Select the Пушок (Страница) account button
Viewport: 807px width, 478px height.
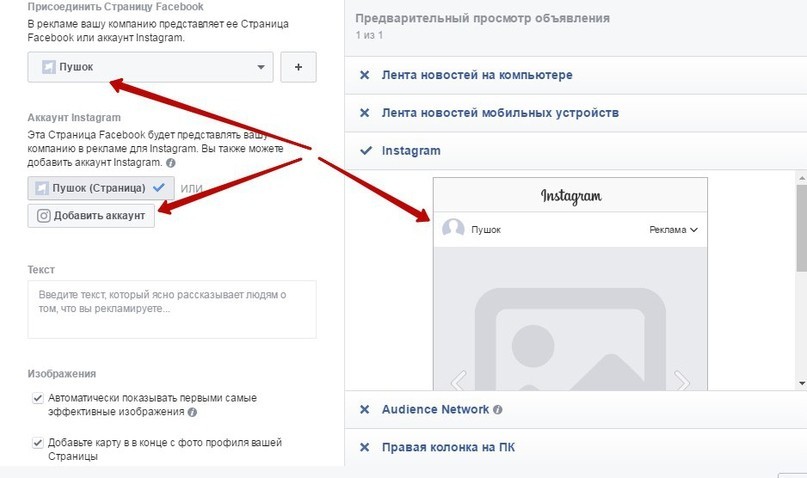(101, 188)
